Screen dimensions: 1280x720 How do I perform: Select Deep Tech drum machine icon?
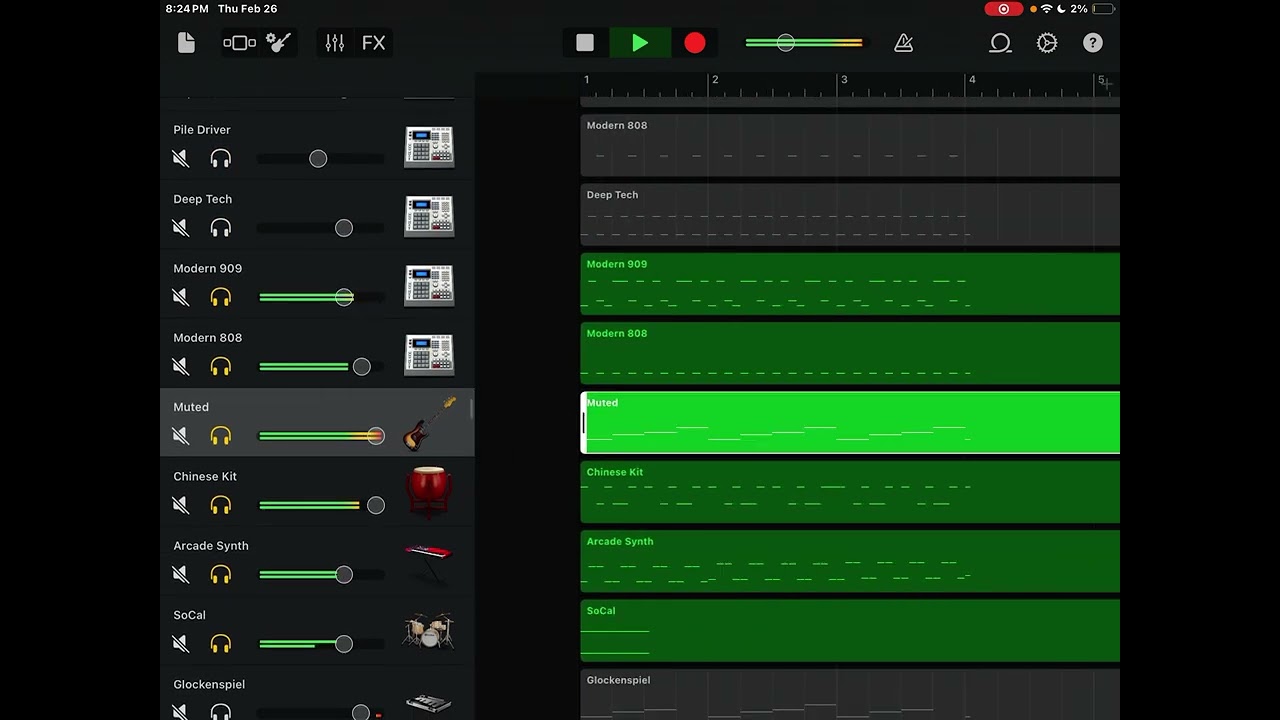pyautogui.click(x=429, y=216)
